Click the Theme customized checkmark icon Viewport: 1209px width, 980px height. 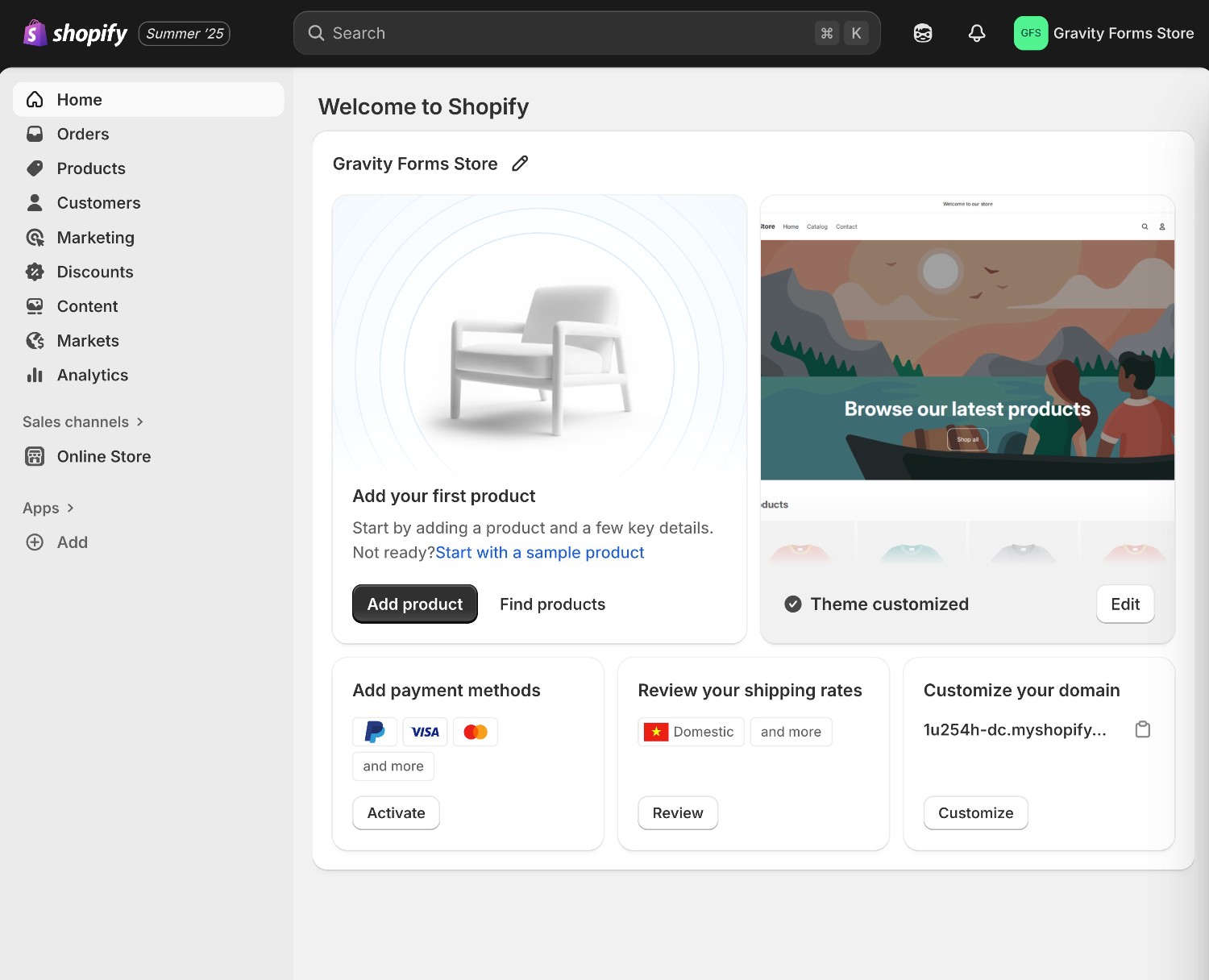click(793, 604)
